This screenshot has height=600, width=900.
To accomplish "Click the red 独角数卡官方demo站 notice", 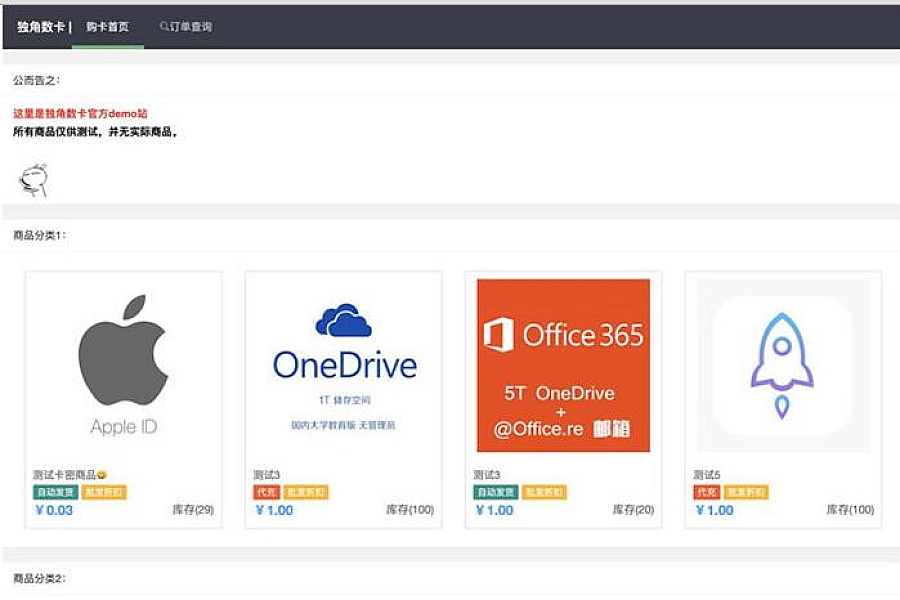I will click(x=80, y=113).
